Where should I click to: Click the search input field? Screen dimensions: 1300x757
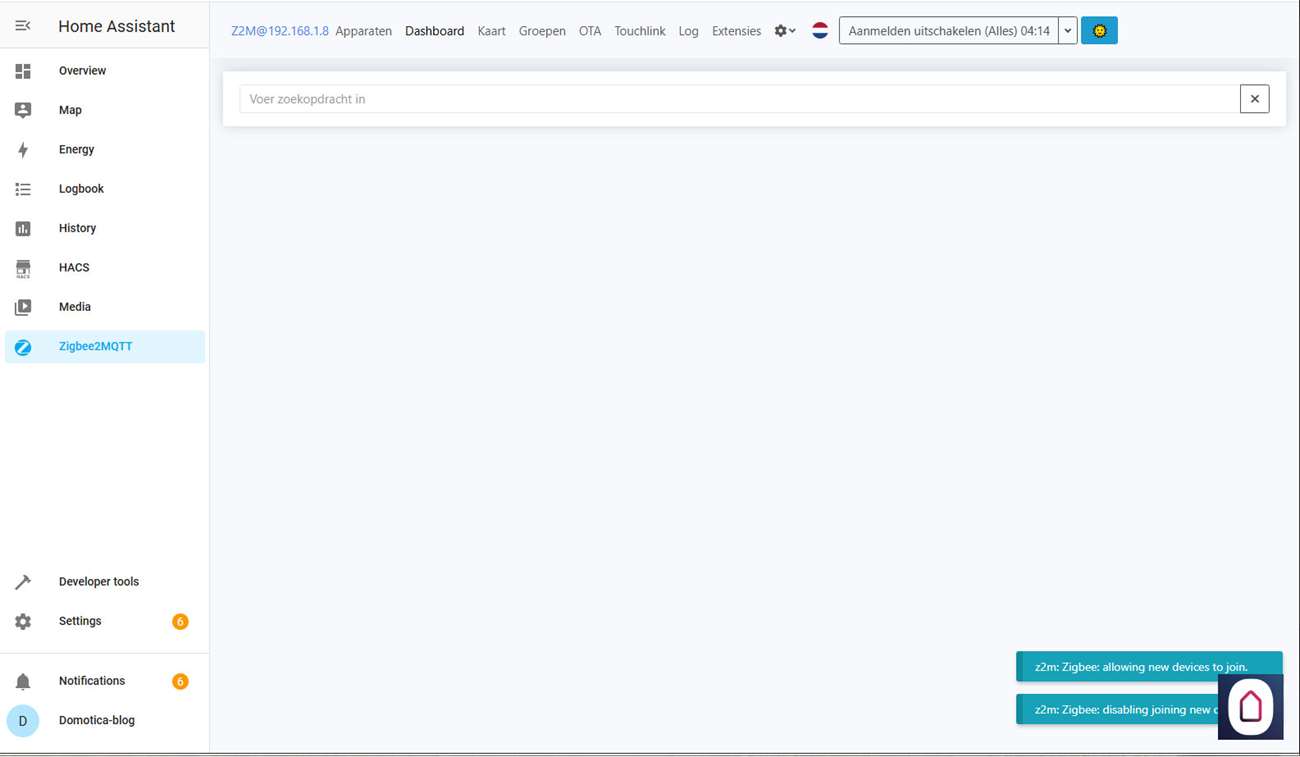point(738,99)
